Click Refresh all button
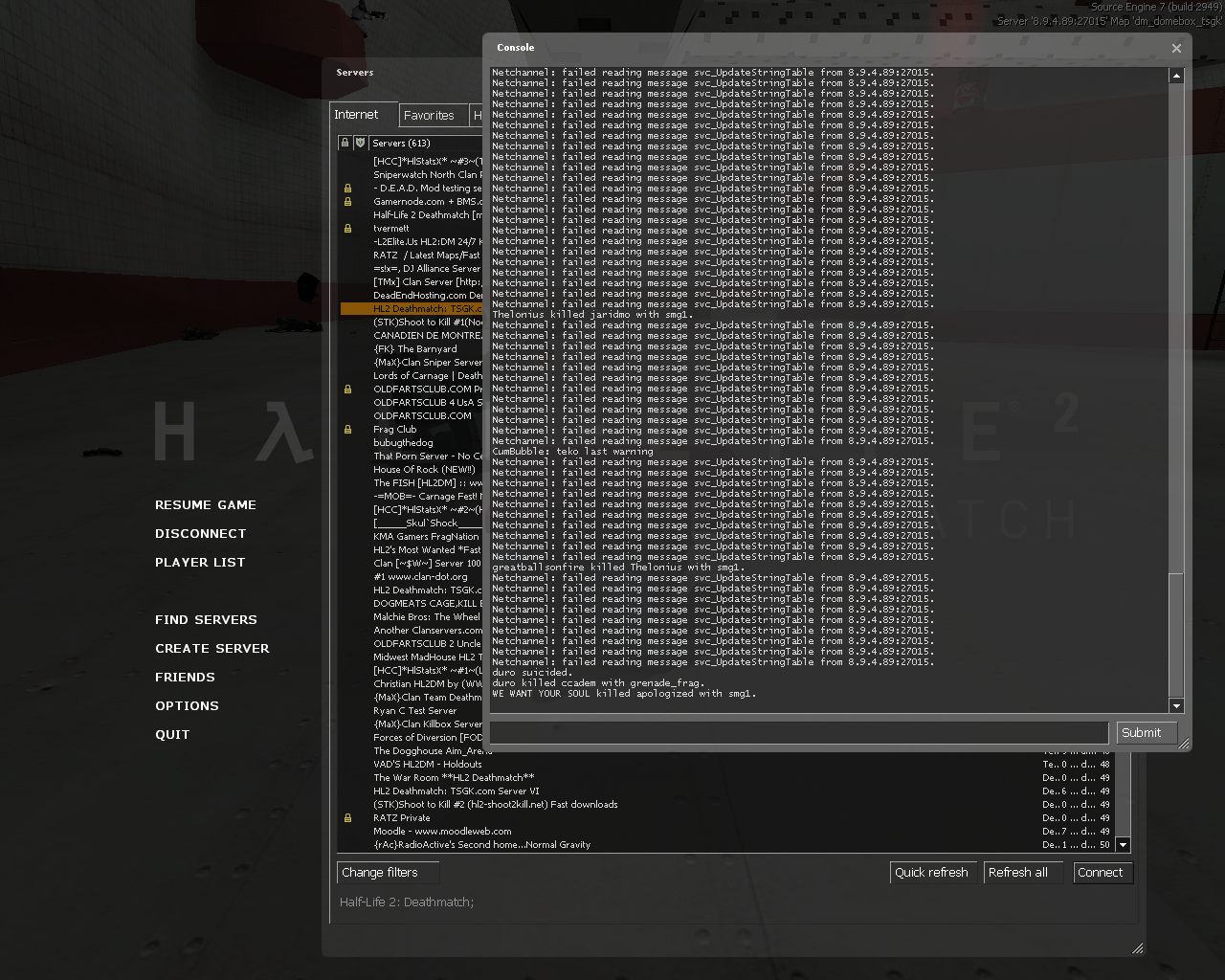This screenshot has height=980, width=1225. click(1018, 873)
